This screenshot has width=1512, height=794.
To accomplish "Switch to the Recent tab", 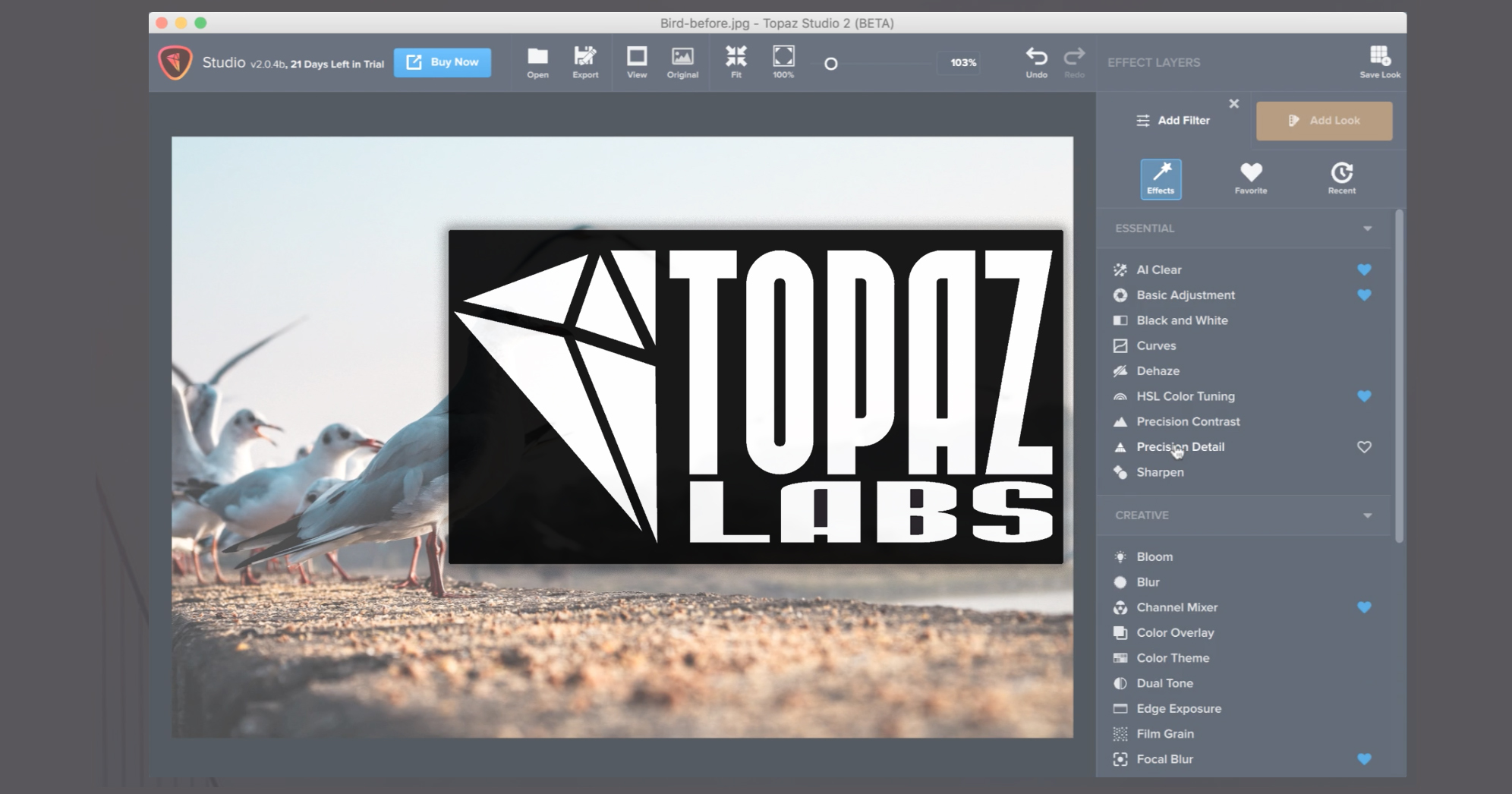I will 1341,179.
